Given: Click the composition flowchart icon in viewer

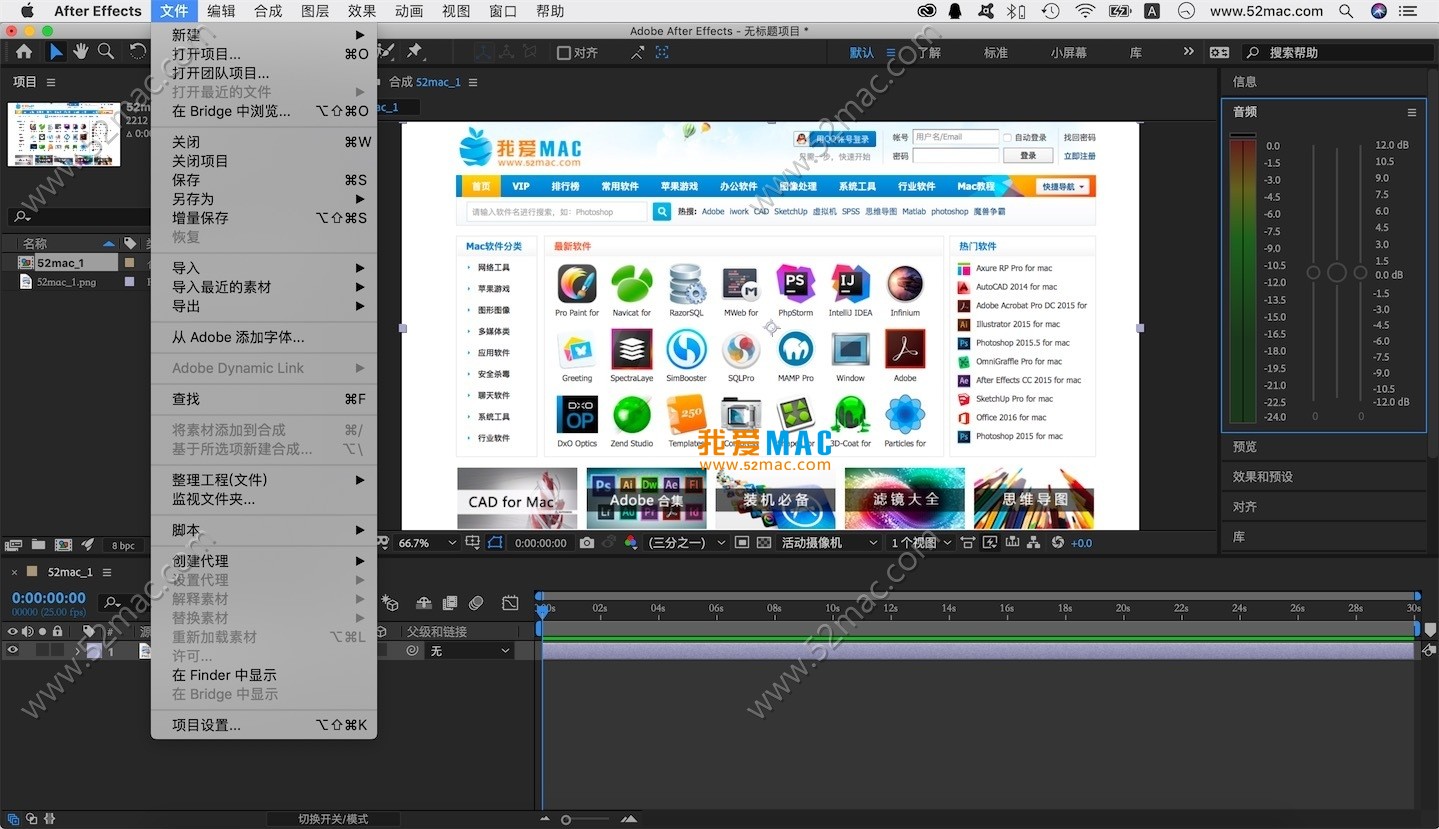Looking at the screenshot, I should click(x=1032, y=543).
